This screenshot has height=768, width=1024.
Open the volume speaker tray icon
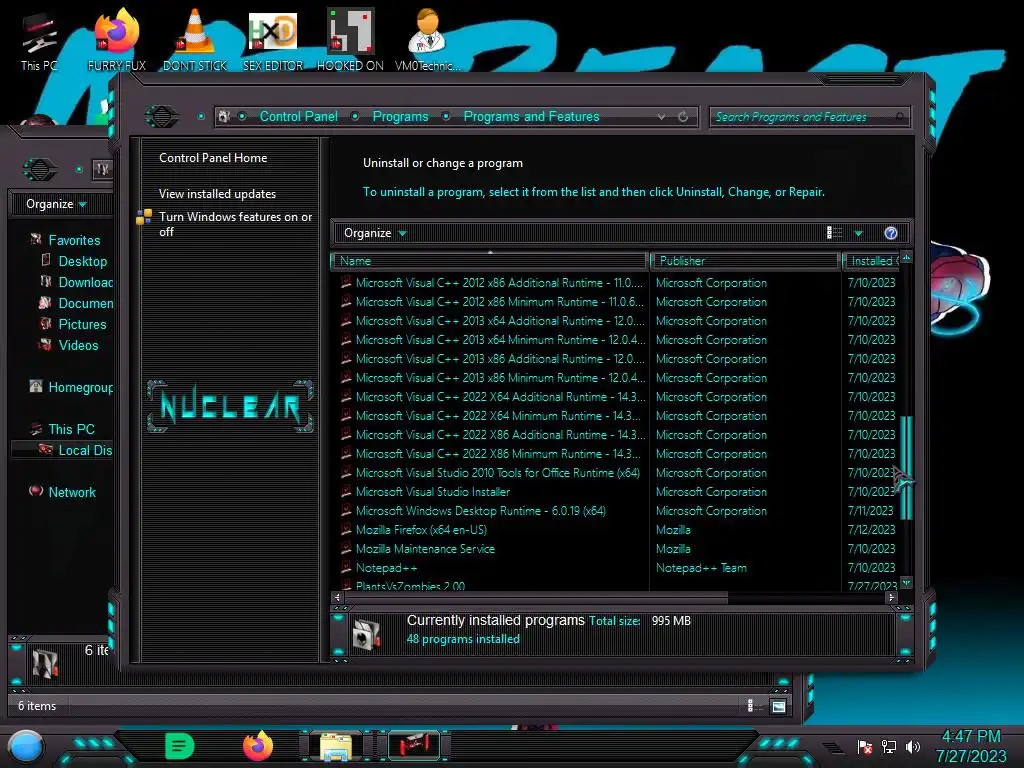tap(912, 746)
